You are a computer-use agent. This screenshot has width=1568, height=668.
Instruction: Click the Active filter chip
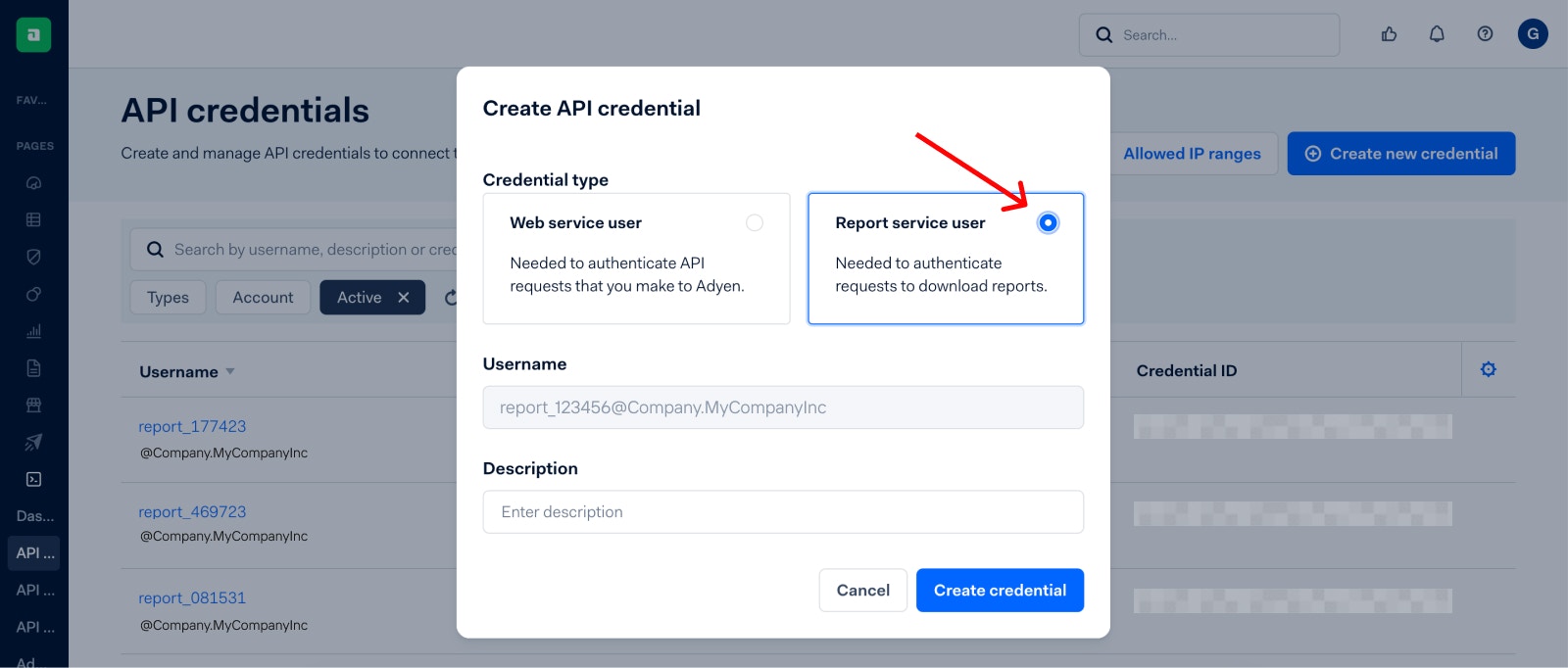[x=372, y=298]
